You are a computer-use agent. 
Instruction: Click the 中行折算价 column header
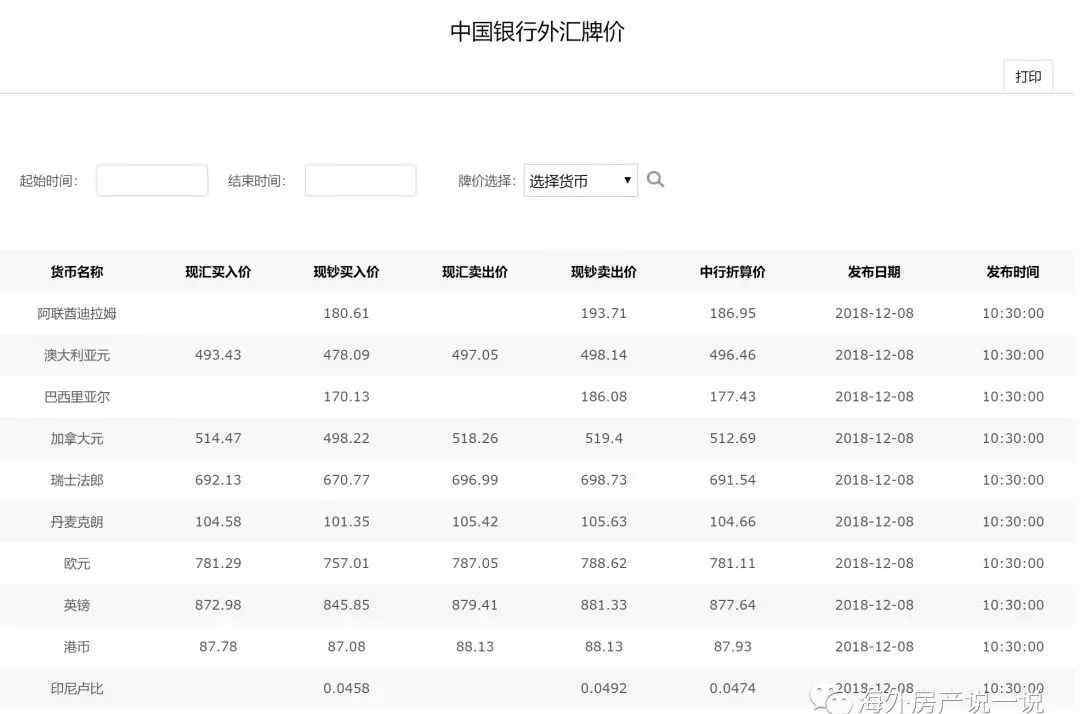pyautogui.click(x=732, y=272)
